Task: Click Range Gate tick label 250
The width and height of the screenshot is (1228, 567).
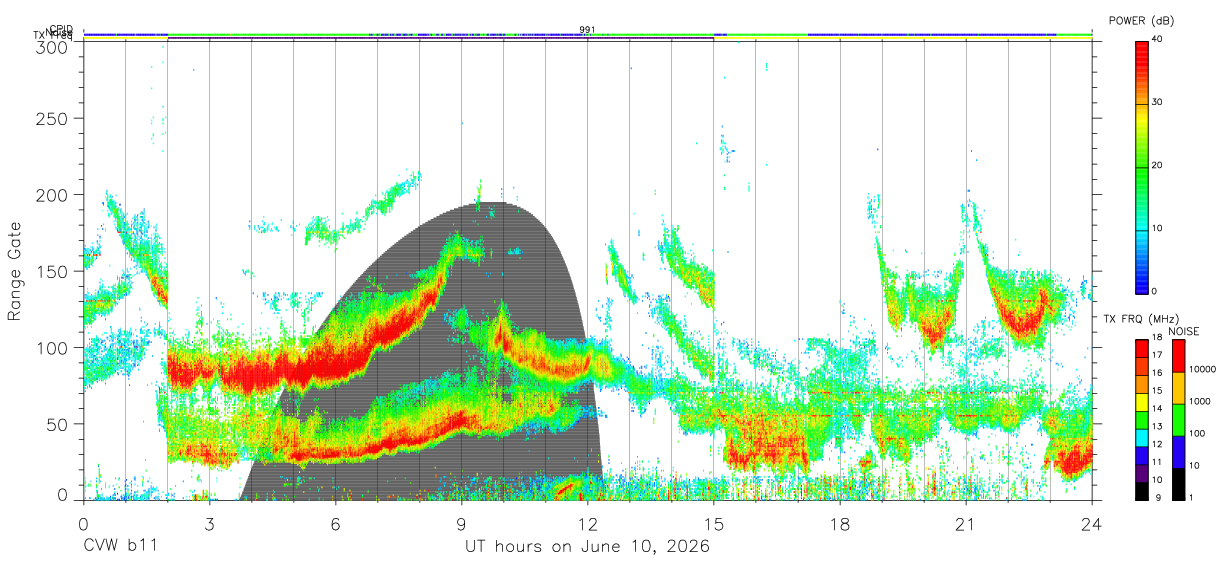Action: coord(52,119)
